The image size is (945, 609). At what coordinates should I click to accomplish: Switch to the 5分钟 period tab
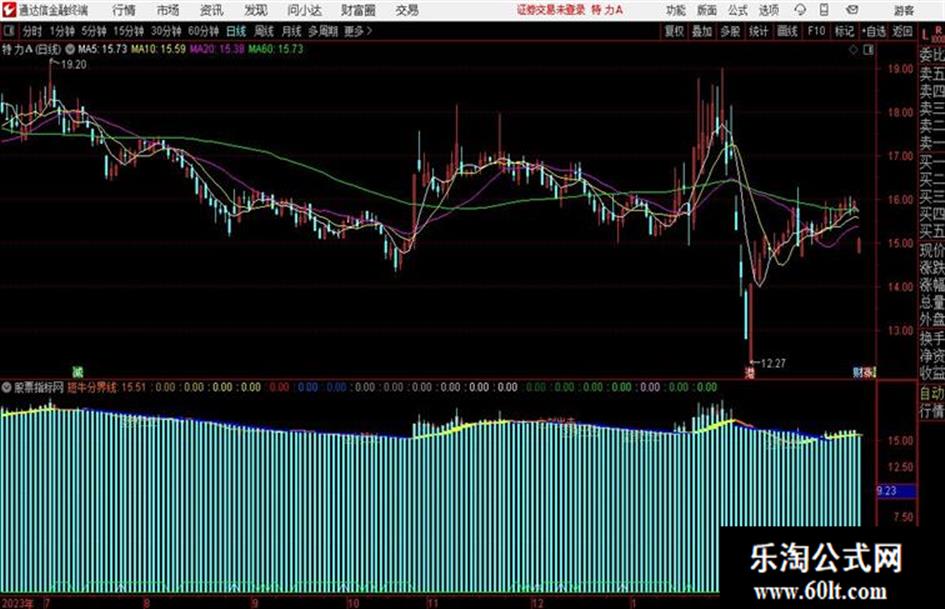[x=93, y=31]
